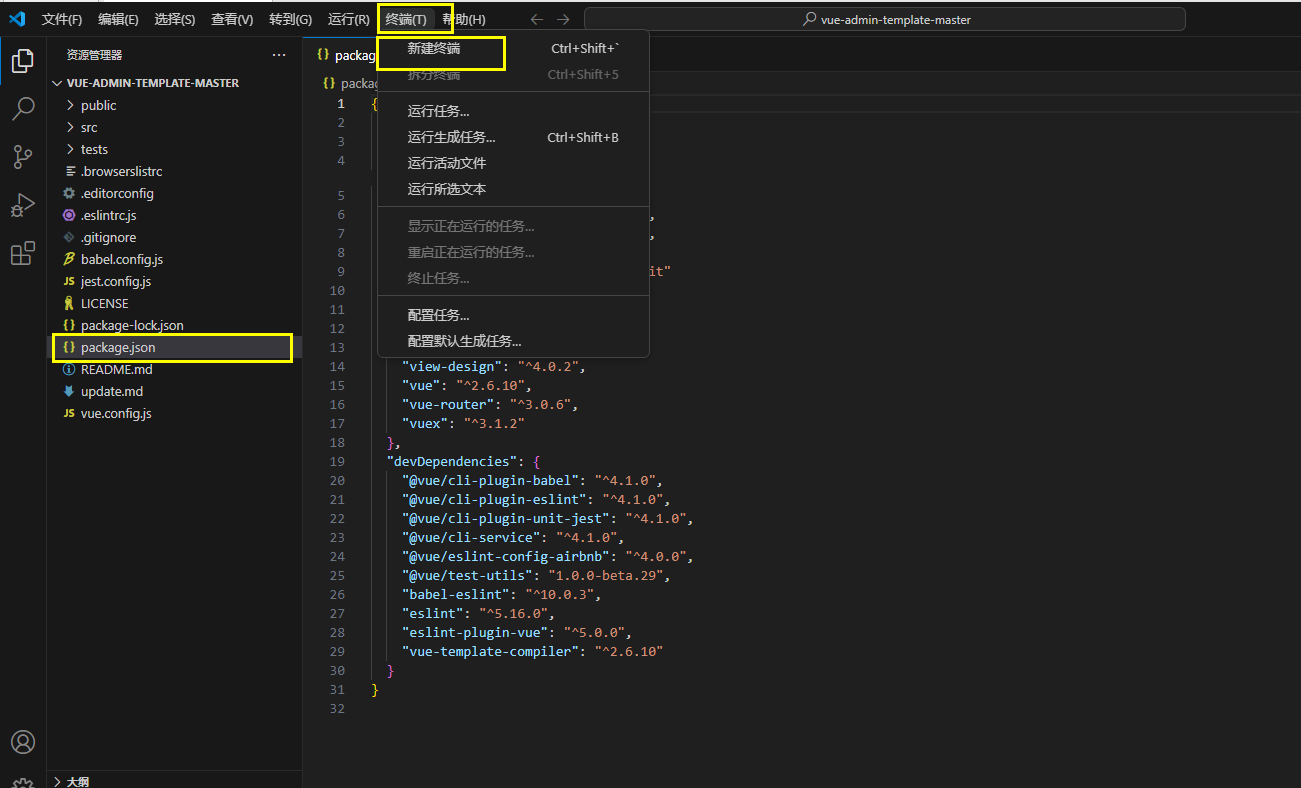
Task: Collapse the VUE-ADMIN-TEMPLATE-MASTER root folder
Action: 58,83
